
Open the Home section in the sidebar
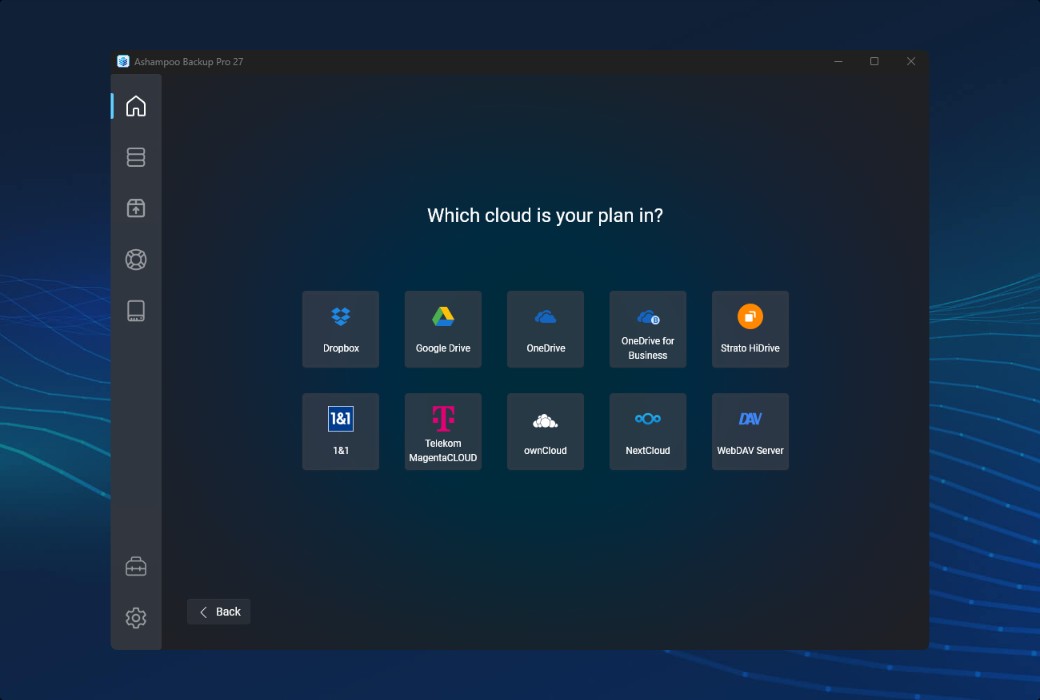point(135,105)
